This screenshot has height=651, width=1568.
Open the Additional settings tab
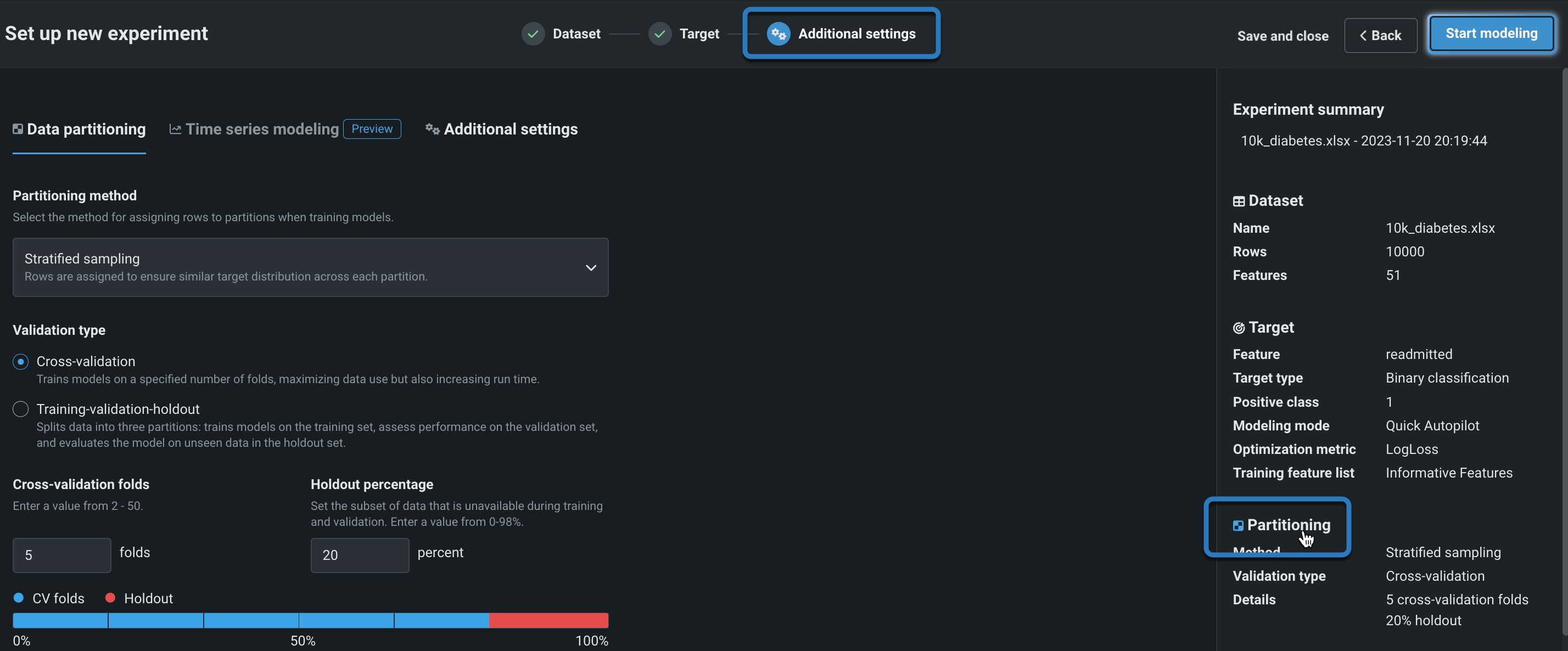pos(510,129)
